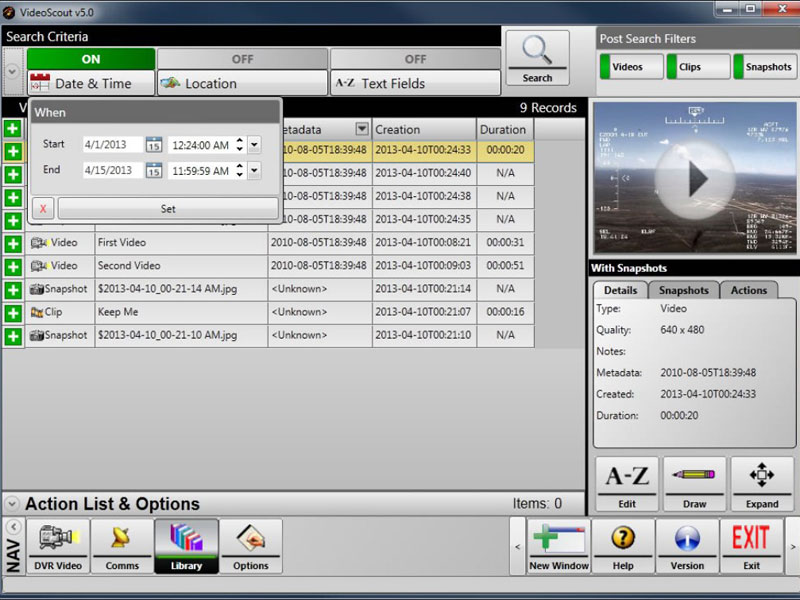Click green plus beside highlighted top row
The width and height of the screenshot is (800, 600).
[13, 151]
